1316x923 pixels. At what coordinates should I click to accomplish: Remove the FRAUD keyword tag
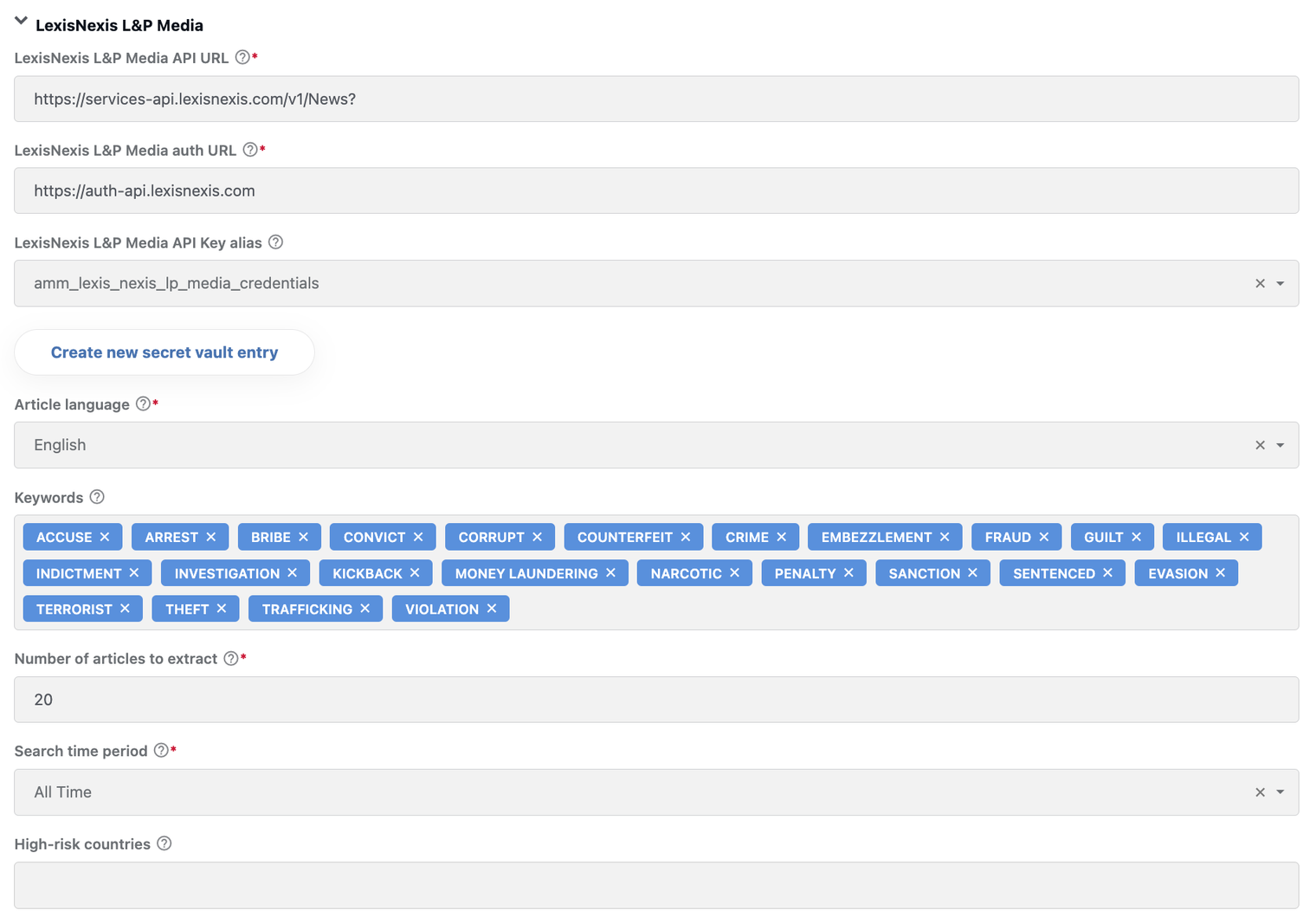pos(1044,537)
